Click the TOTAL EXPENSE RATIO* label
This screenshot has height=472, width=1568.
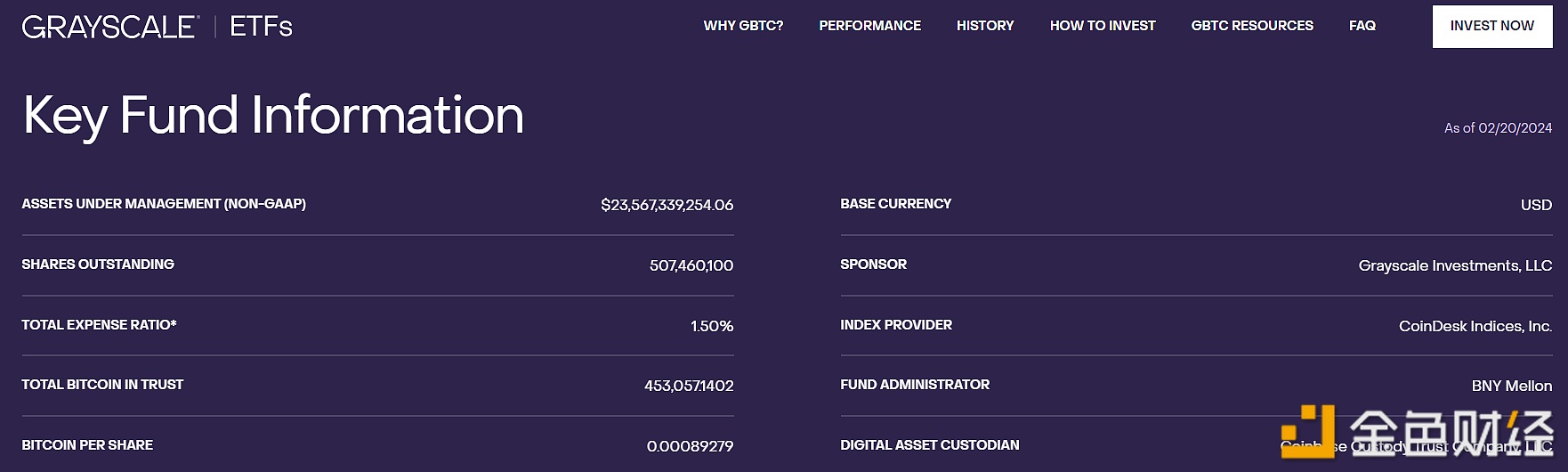pyautogui.click(x=99, y=325)
